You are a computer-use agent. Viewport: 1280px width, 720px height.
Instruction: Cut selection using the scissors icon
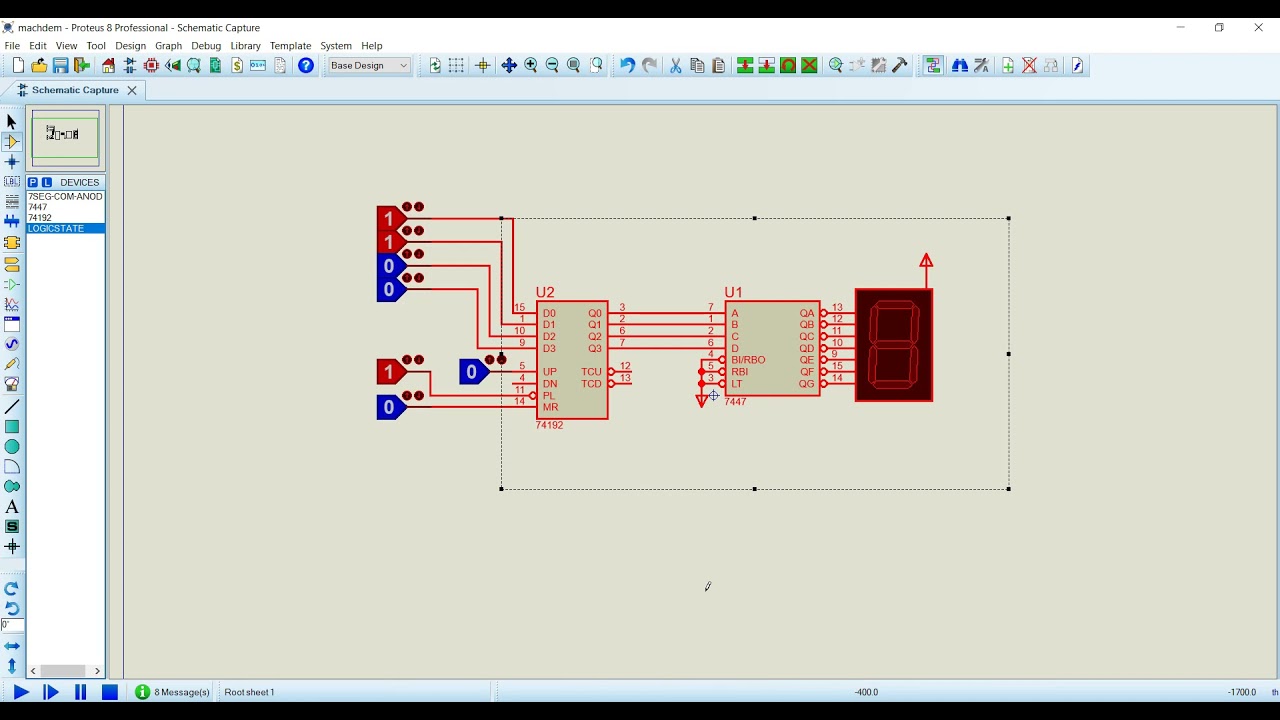tap(676, 66)
